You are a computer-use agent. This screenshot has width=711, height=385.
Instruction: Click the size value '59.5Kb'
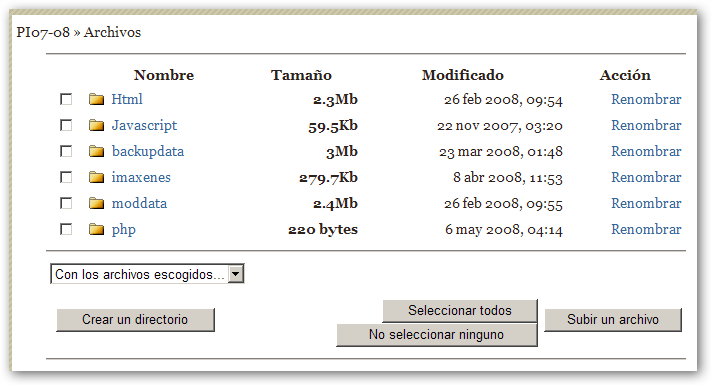pos(333,126)
